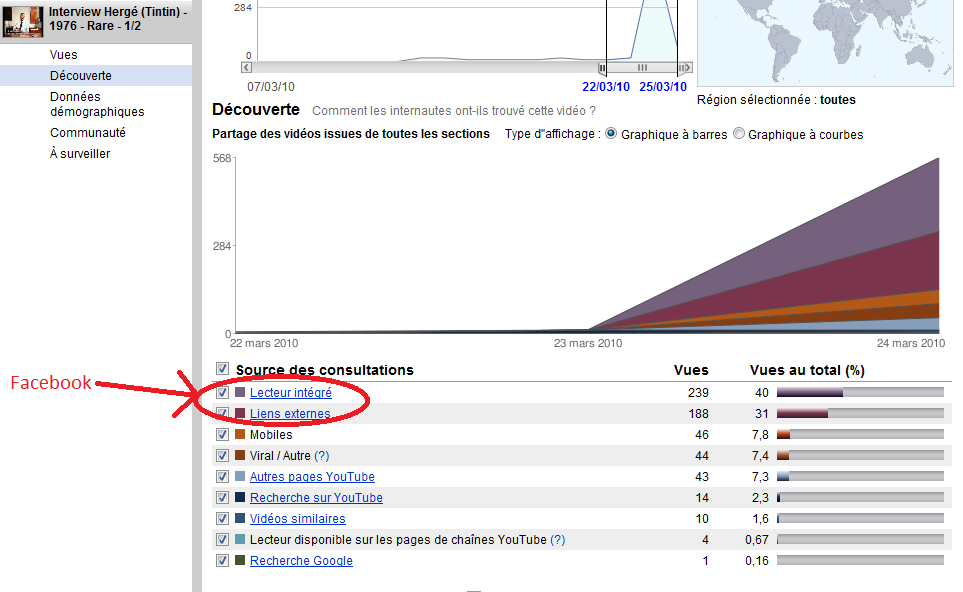Toggle the Source des consultations master checkbox
Screen dimensions: 963x592
(x=222, y=368)
